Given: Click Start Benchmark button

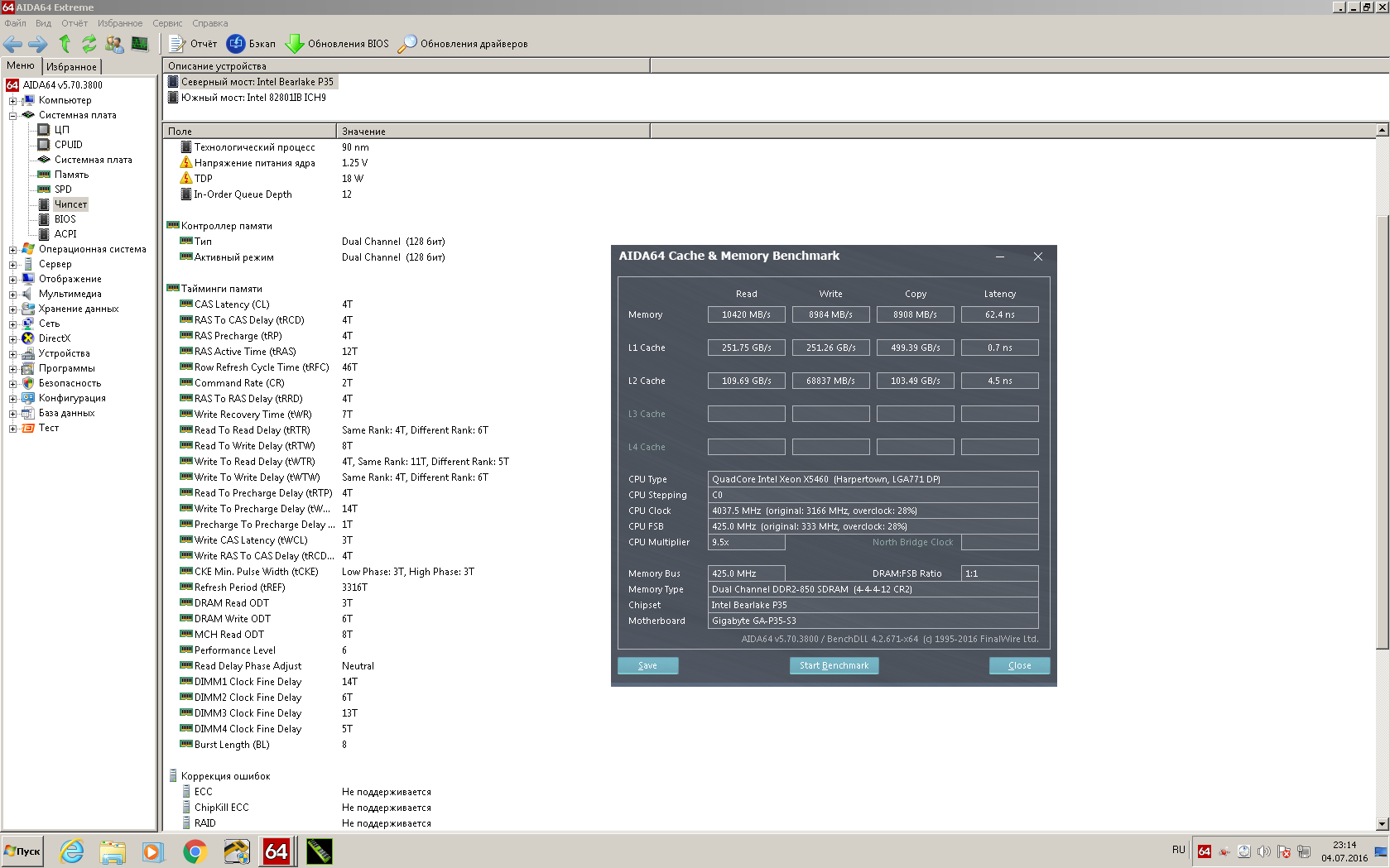Looking at the screenshot, I should click(834, 665).
